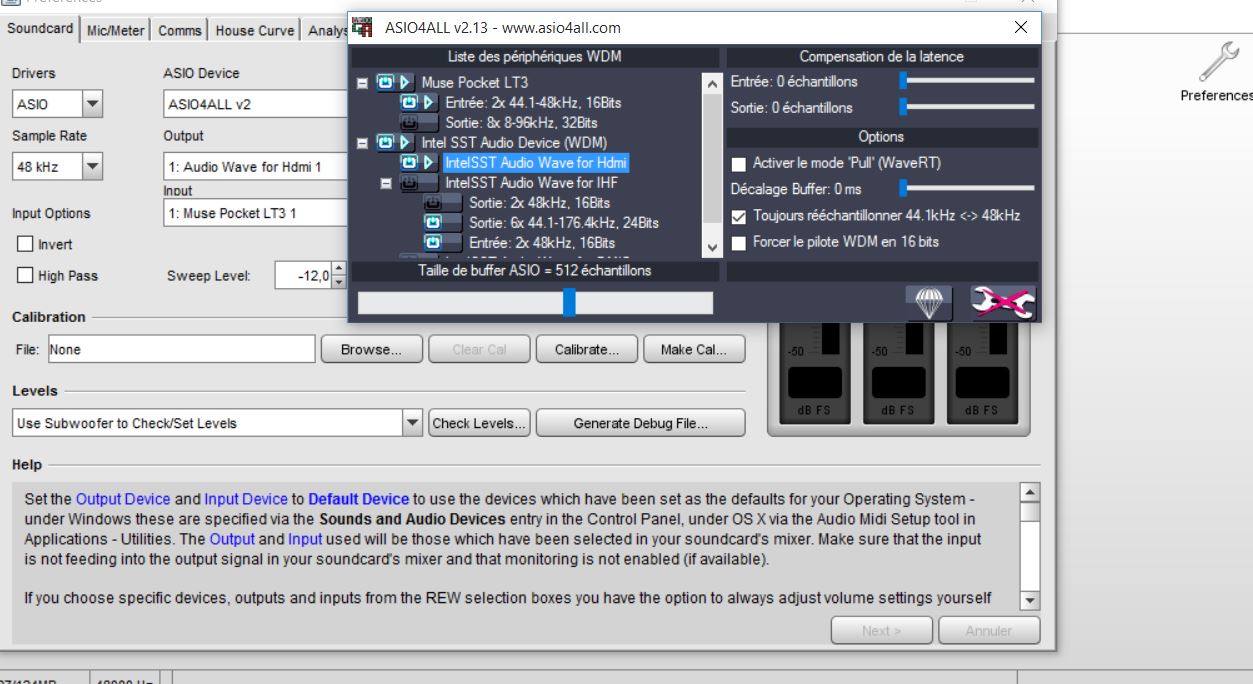Toggle power icon for Sortie 6x 44.1-176.4kHz
1253x684 pixels.
[x=433, y=222]
